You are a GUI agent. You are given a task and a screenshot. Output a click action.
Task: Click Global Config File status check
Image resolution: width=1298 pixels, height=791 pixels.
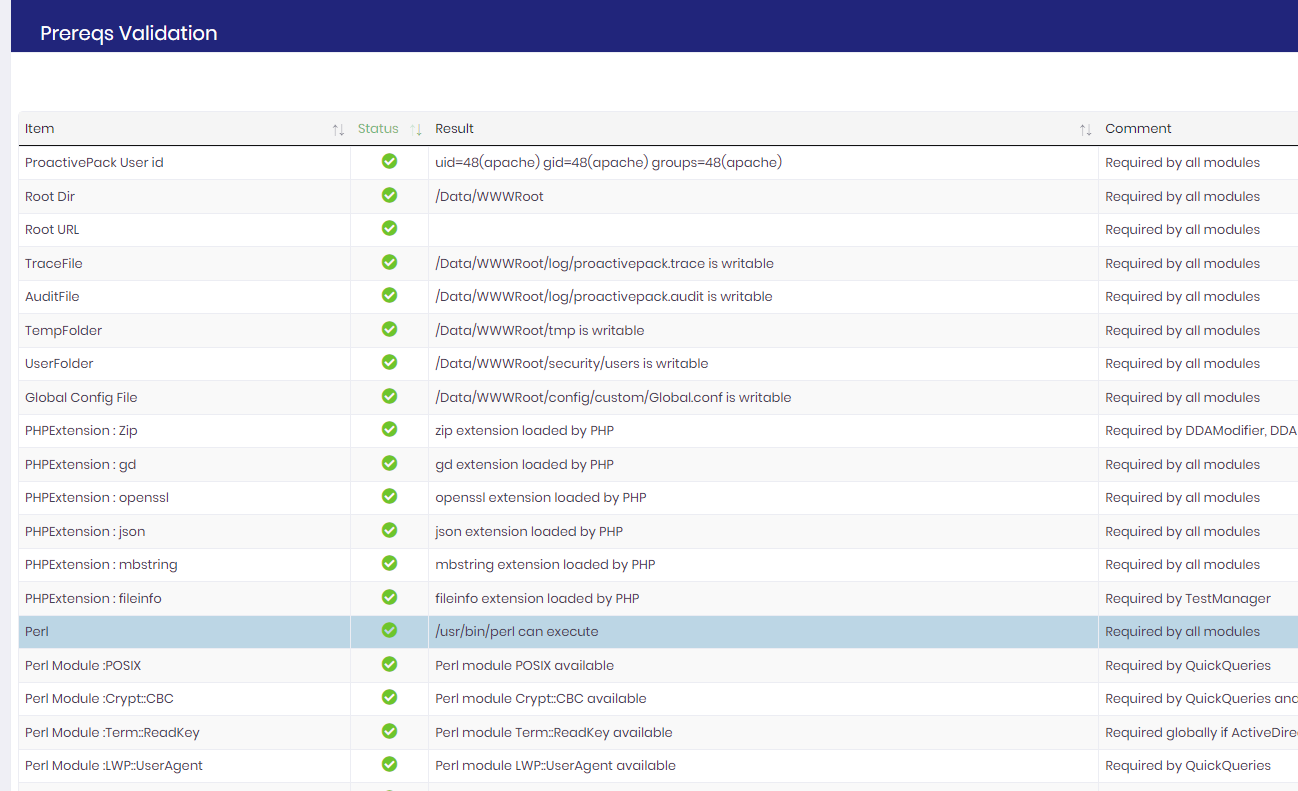coord(389,396)
